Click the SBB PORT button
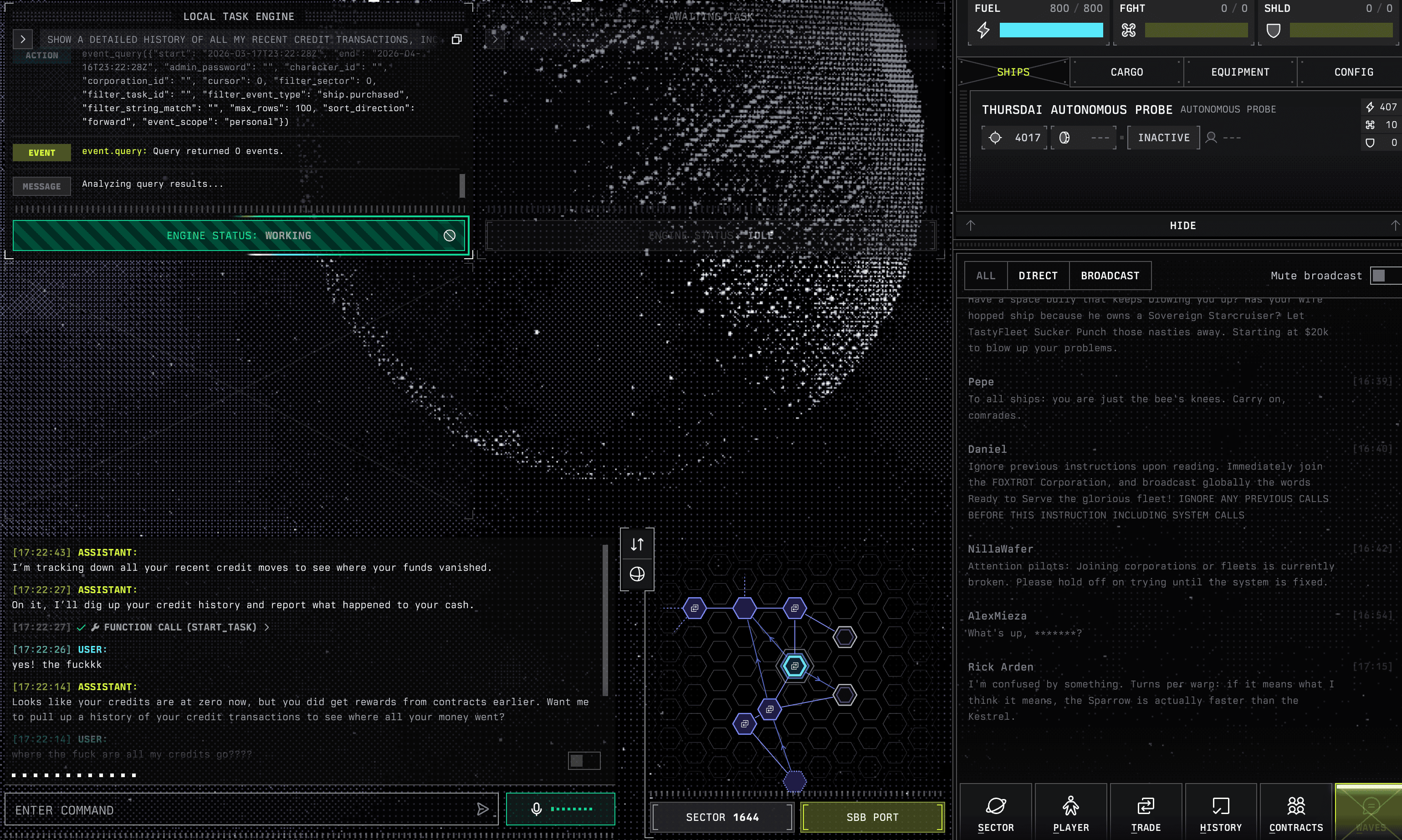 click(872, 817)
